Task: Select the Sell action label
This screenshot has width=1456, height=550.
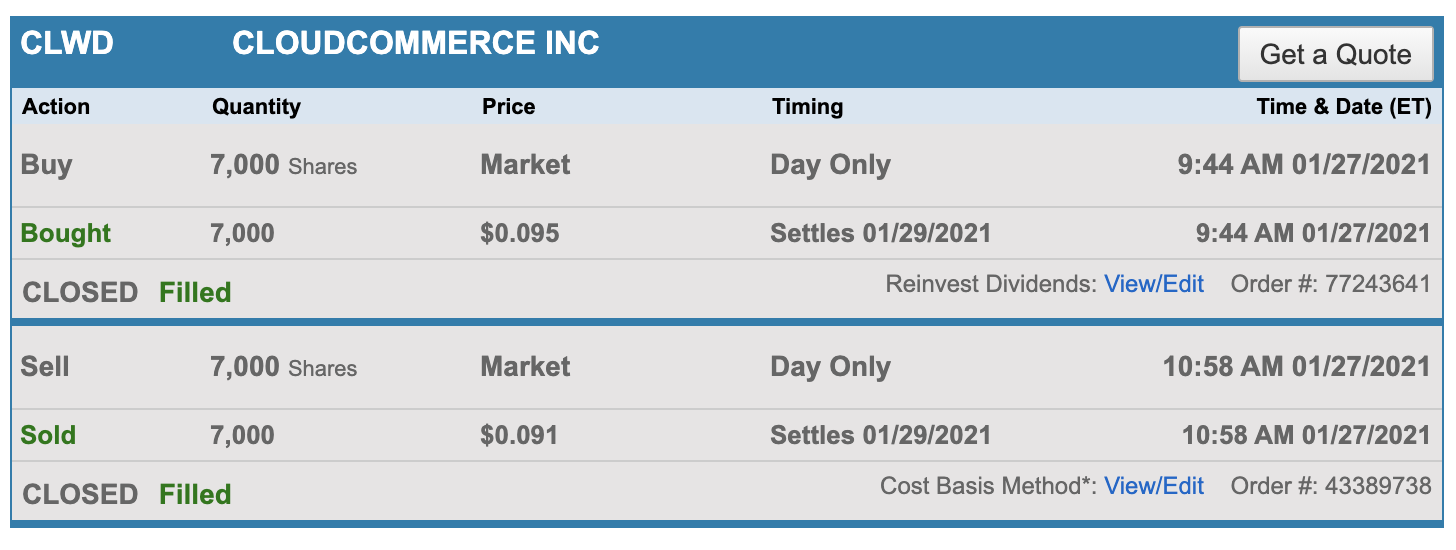Action: coord(45,367)
